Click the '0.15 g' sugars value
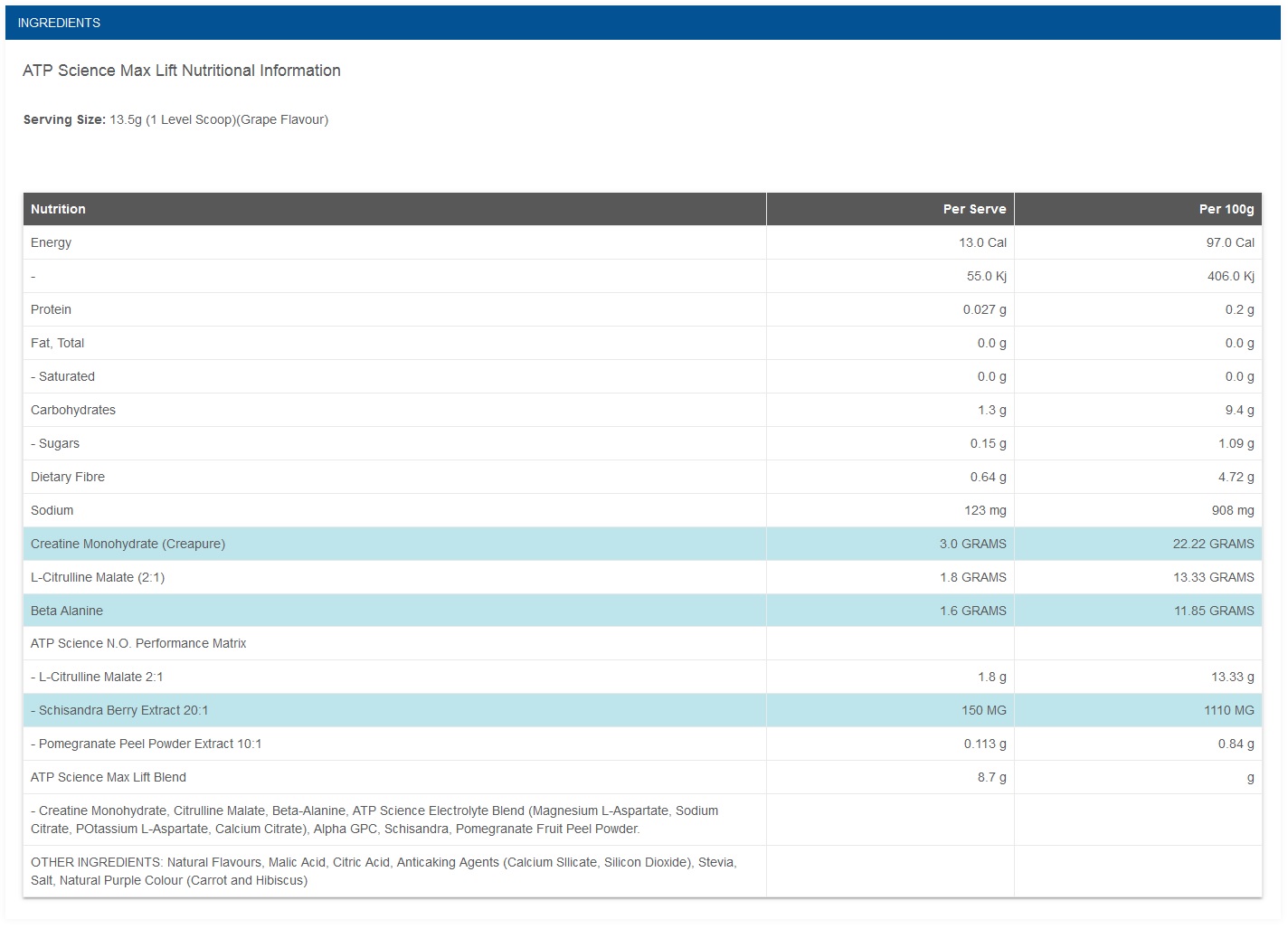Screen dimensions: 1288x929 point(989,443)
